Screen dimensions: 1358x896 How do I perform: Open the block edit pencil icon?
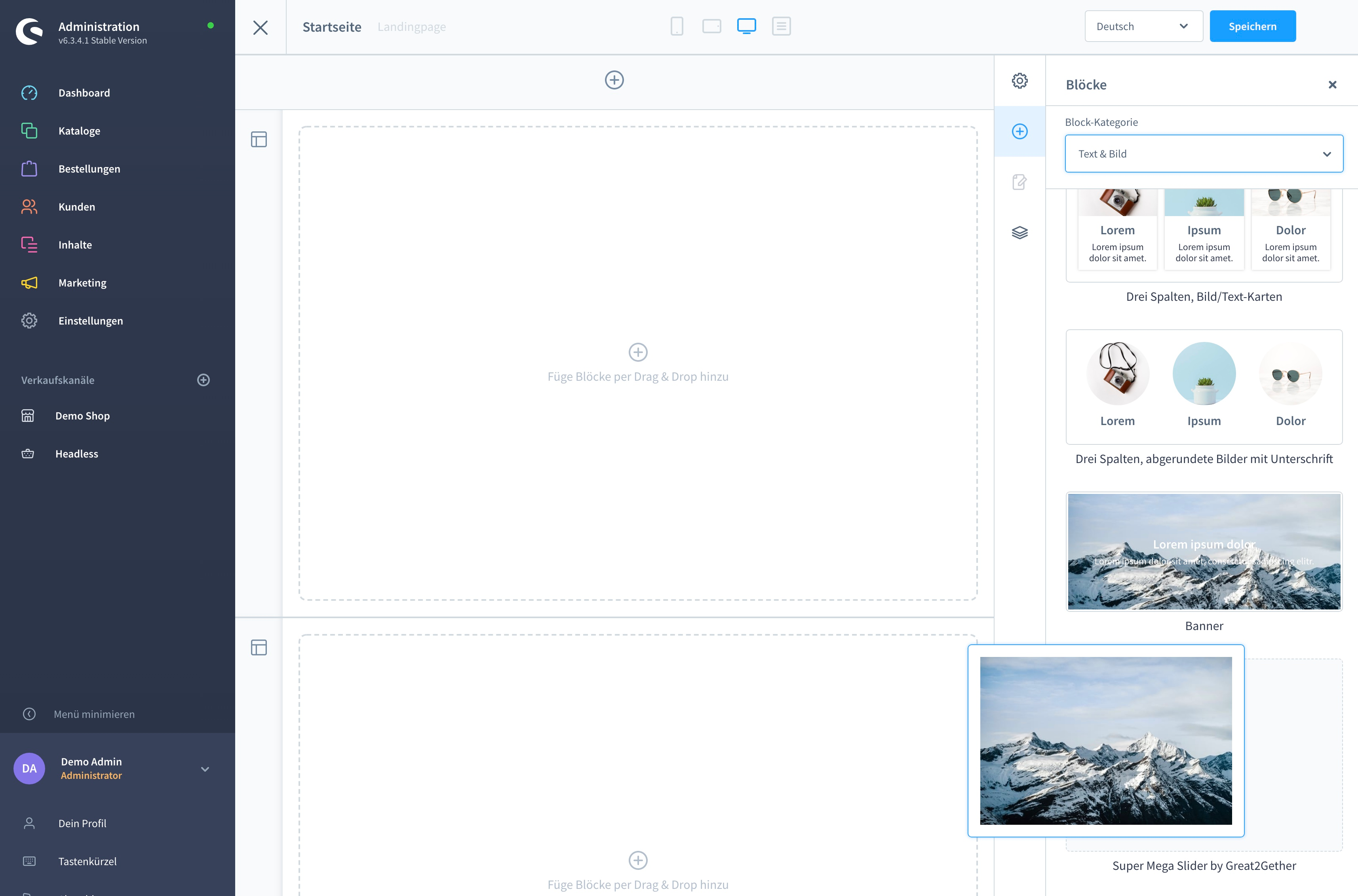(1019, 182)
